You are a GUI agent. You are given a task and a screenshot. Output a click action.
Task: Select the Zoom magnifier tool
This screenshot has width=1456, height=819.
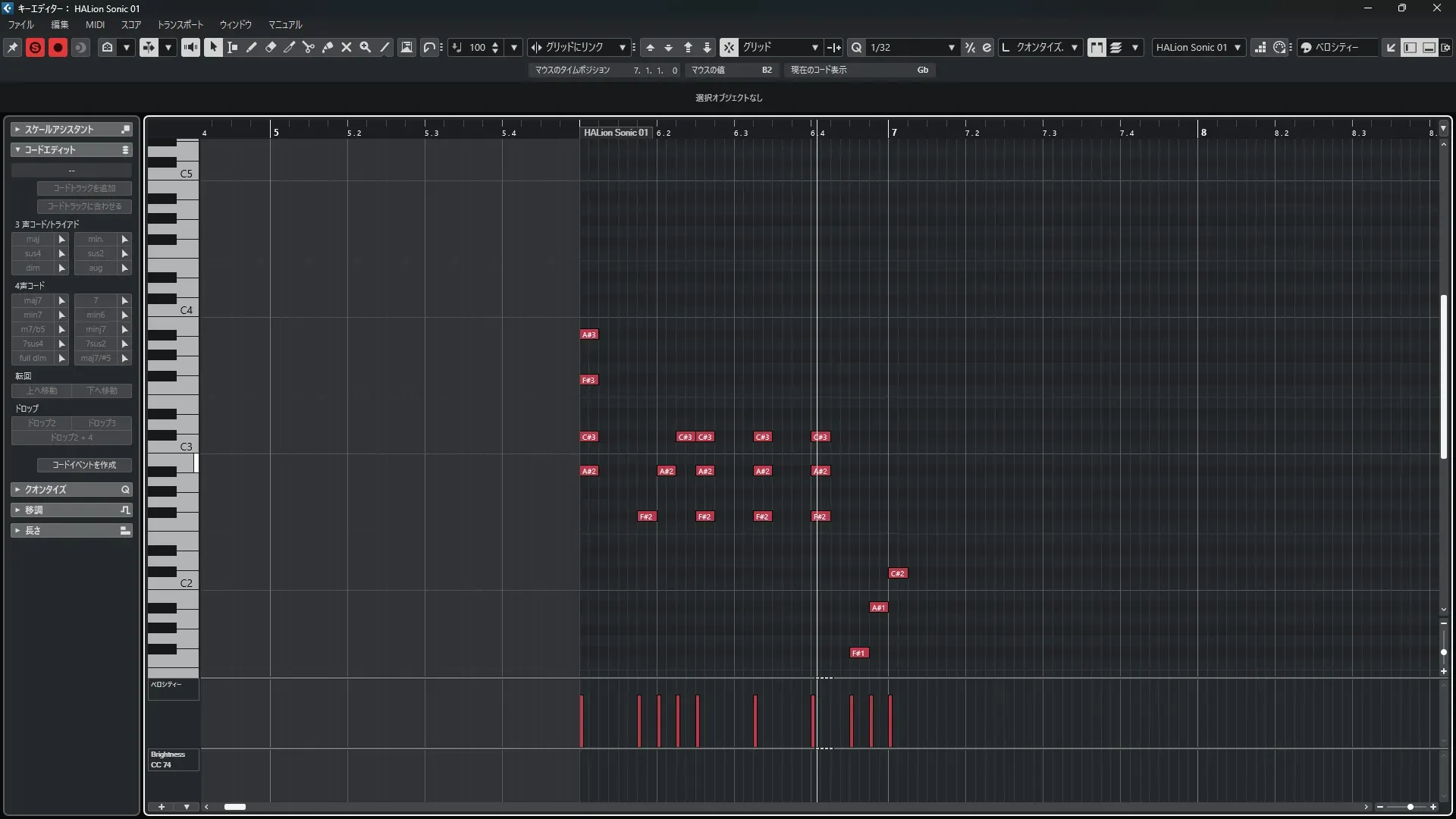click(366, 47)
